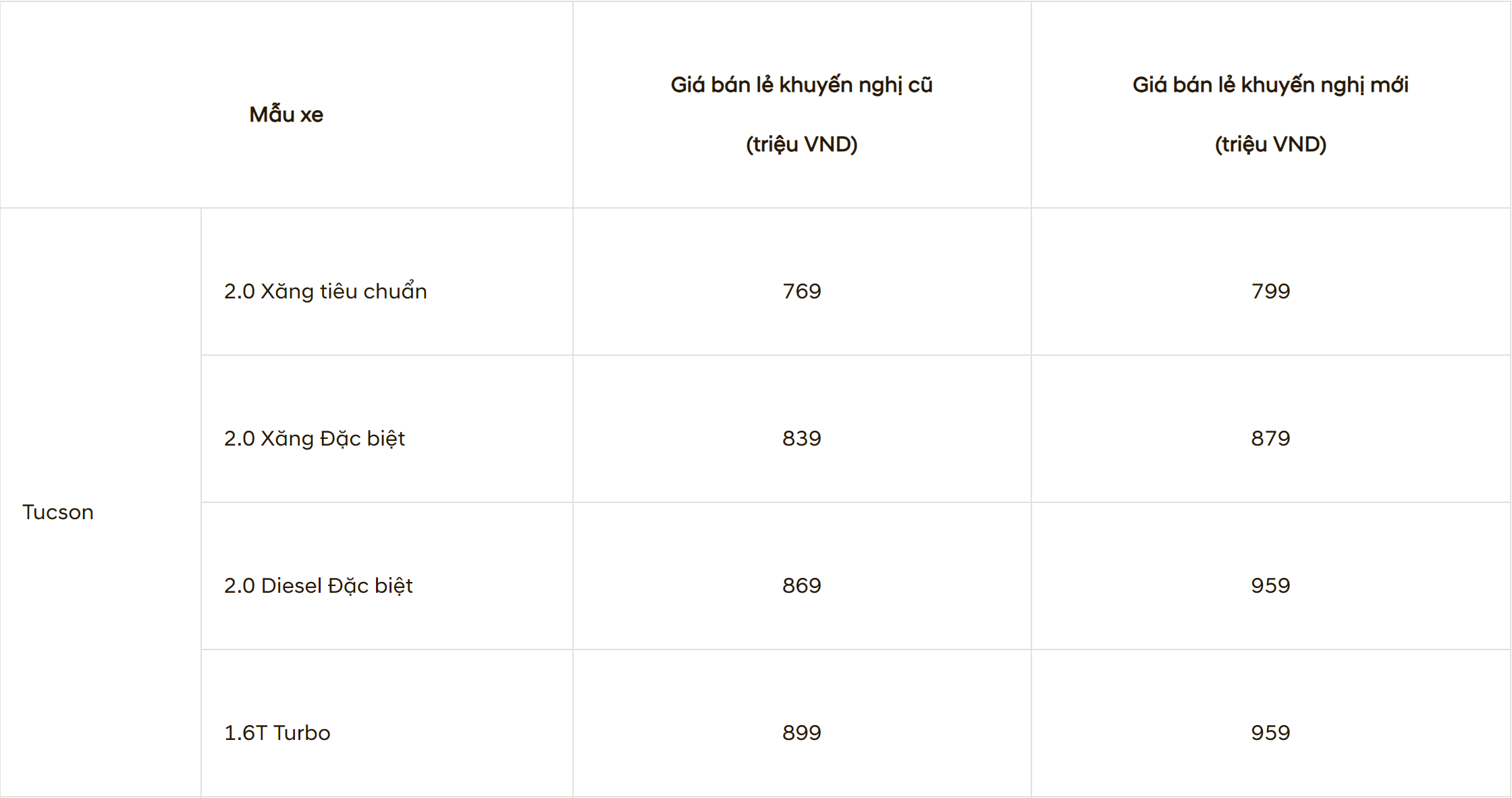
Task: Click the "2.0 Xăng tiêu chuẩn" variant name
Action: [x=325, y=291]
